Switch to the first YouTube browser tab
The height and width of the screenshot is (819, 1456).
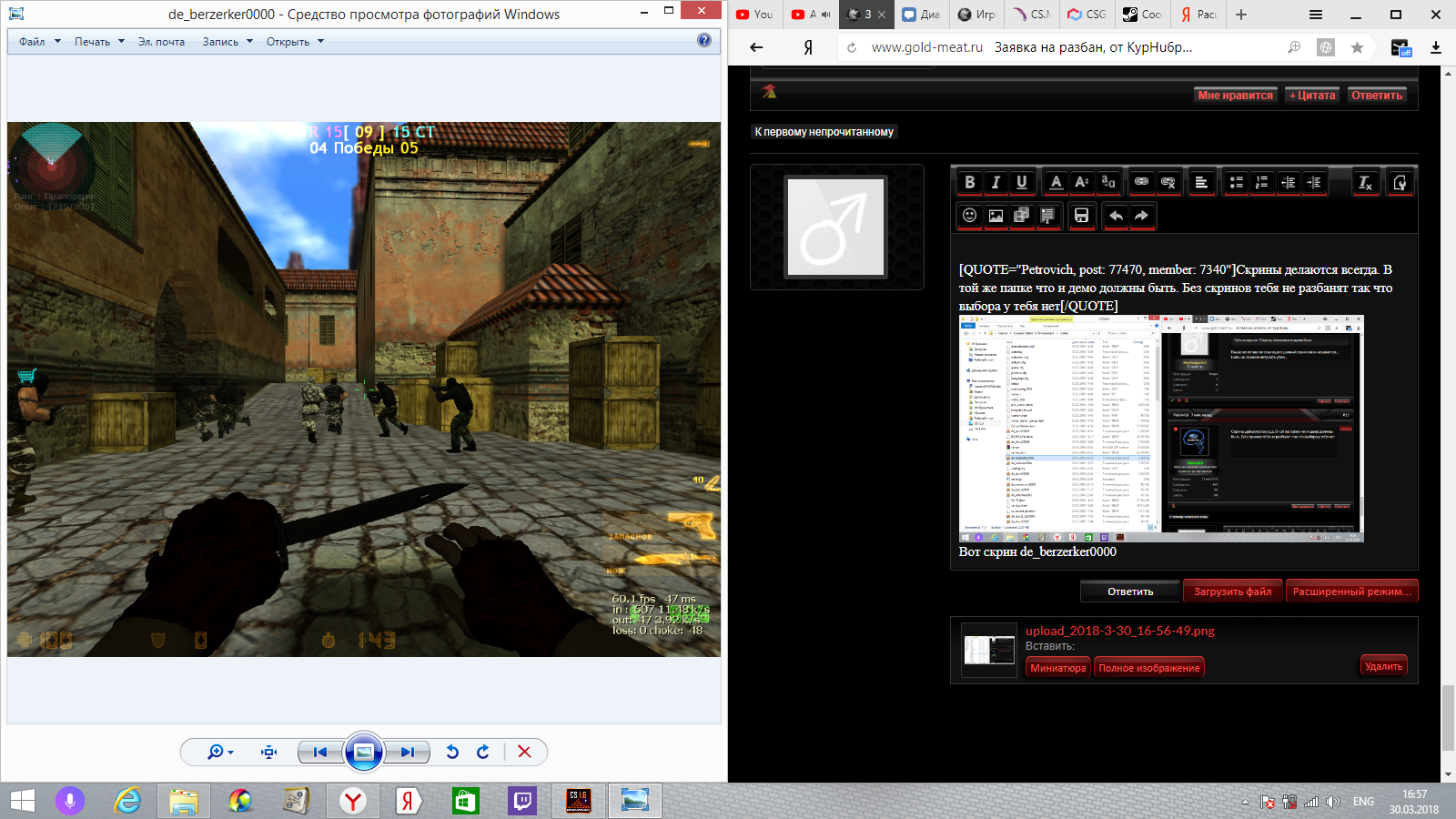(x=755, y=15)
